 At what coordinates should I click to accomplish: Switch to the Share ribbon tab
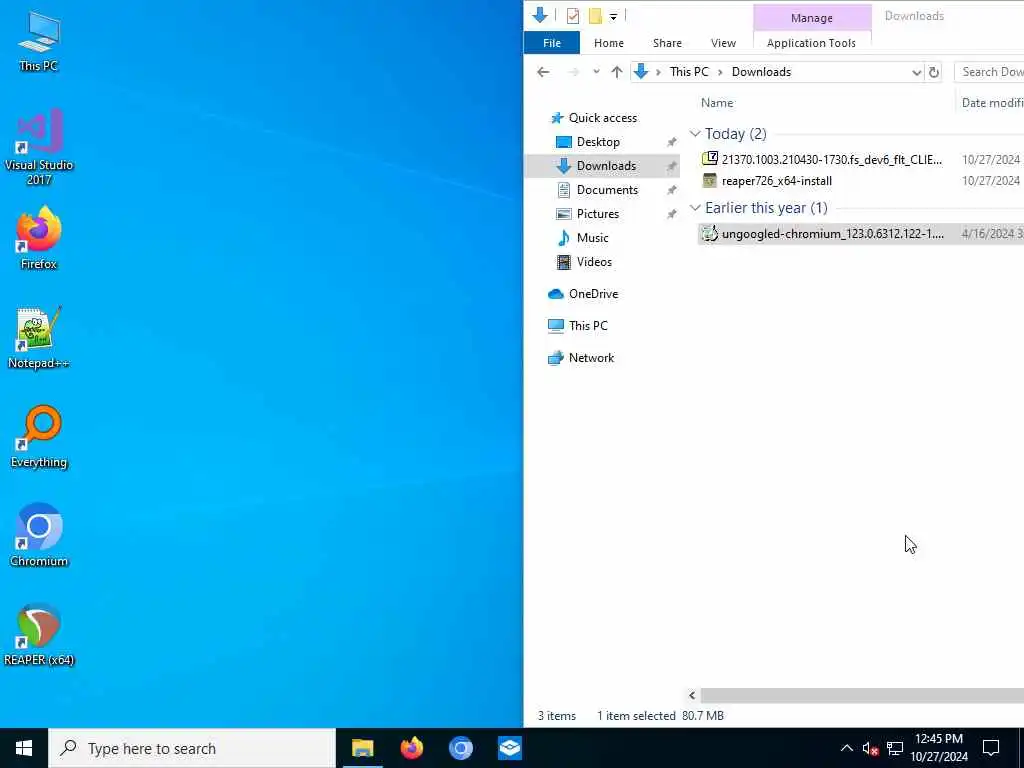pyautogui.click(x=667, y=43)
